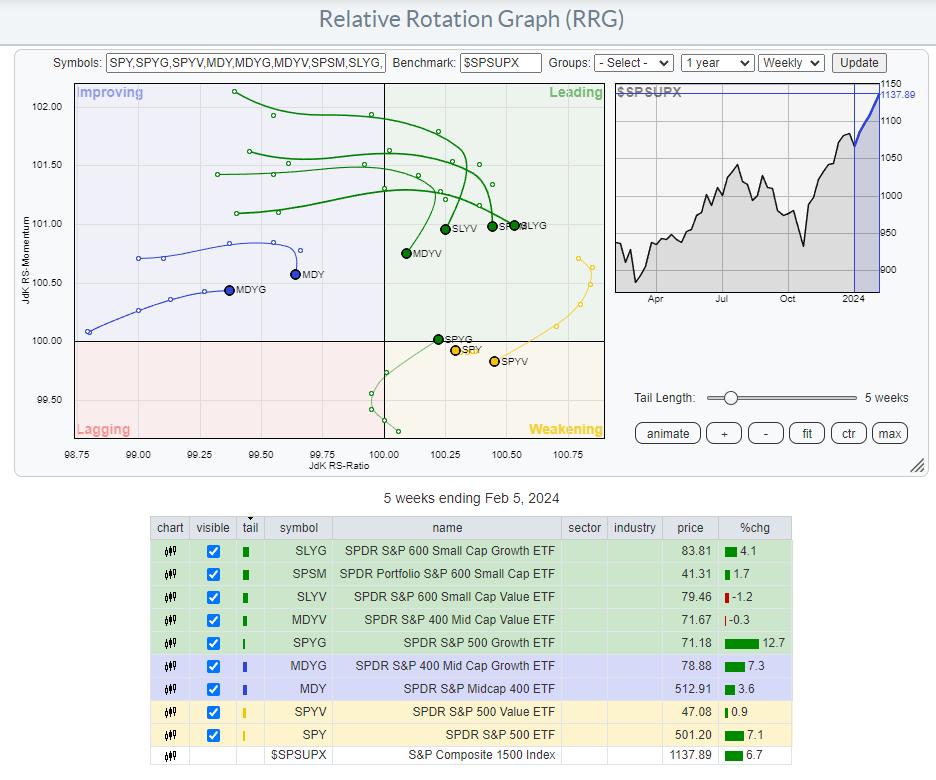Expand the 1 year period dropdown

(716, 62)
